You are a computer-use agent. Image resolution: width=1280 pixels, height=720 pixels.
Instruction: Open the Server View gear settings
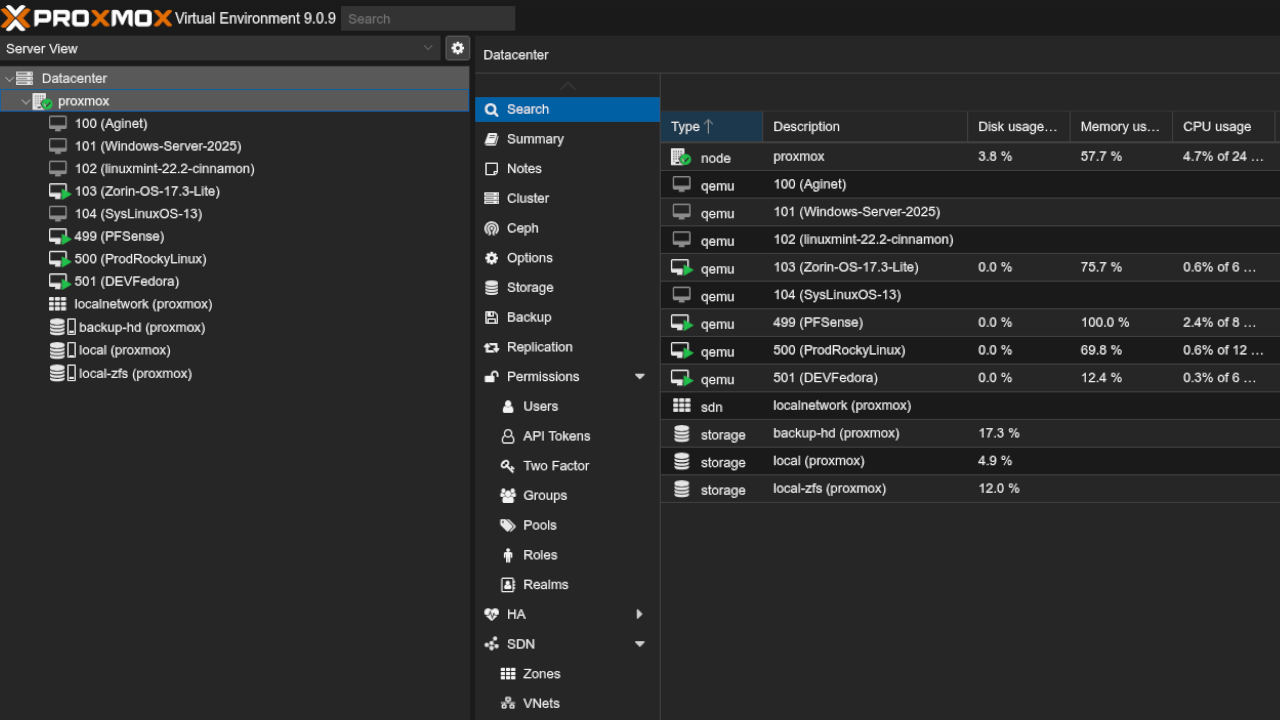coord(457,48)
